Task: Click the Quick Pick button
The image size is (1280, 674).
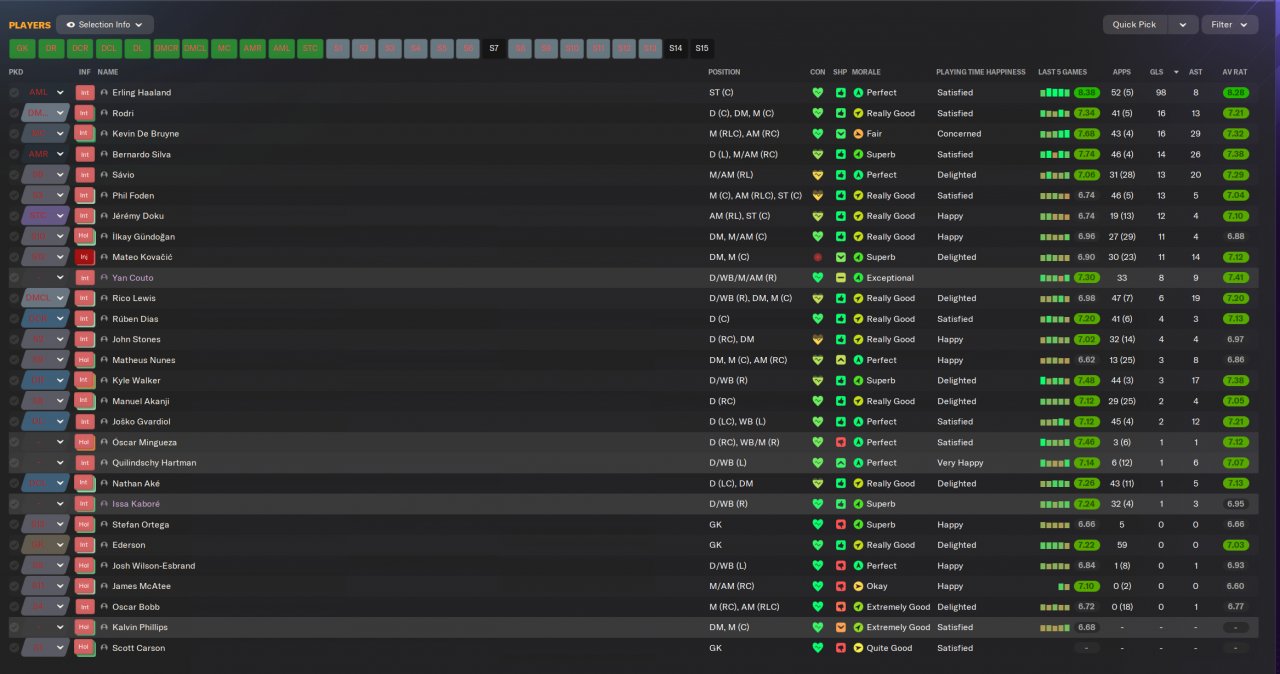Action: coord(1134,24)
